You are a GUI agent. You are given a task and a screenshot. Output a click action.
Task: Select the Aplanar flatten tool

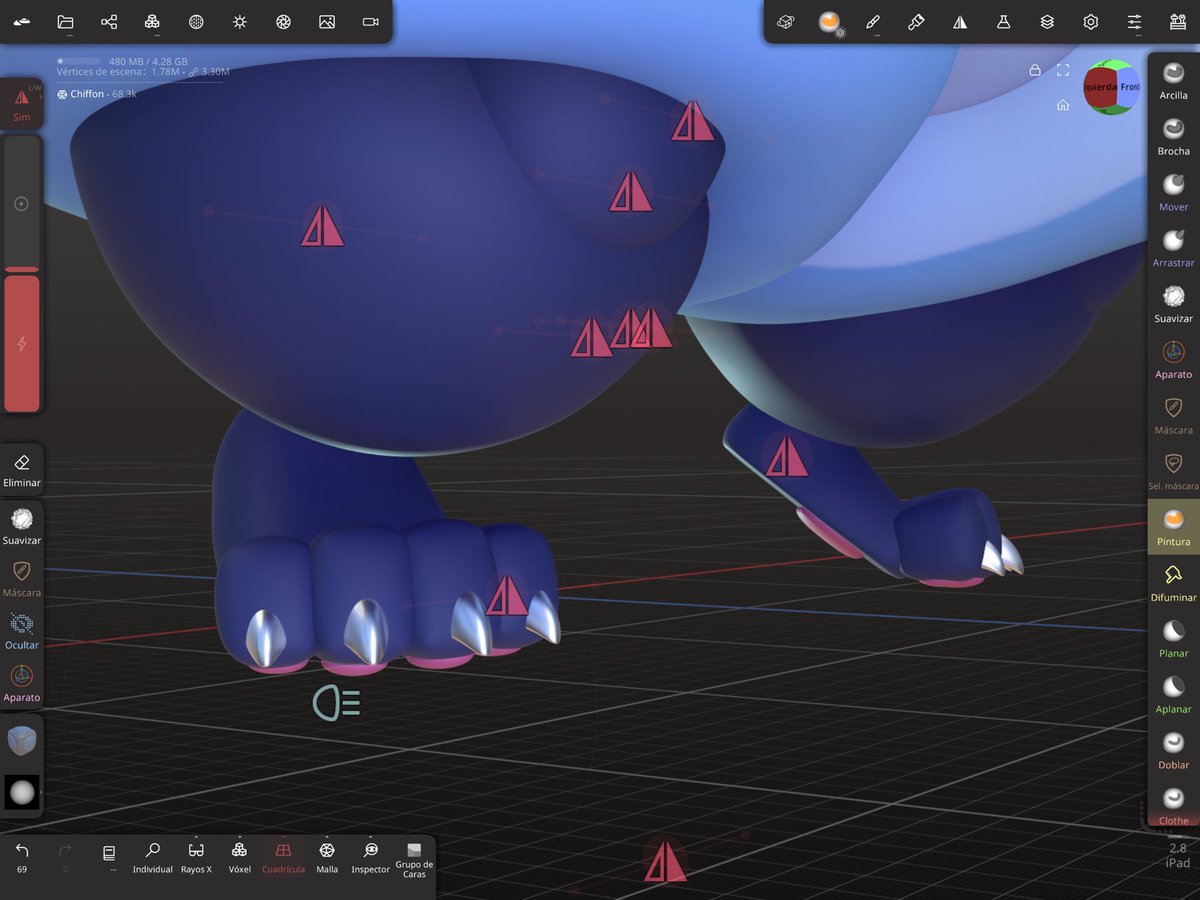(x=1174, y=694)
